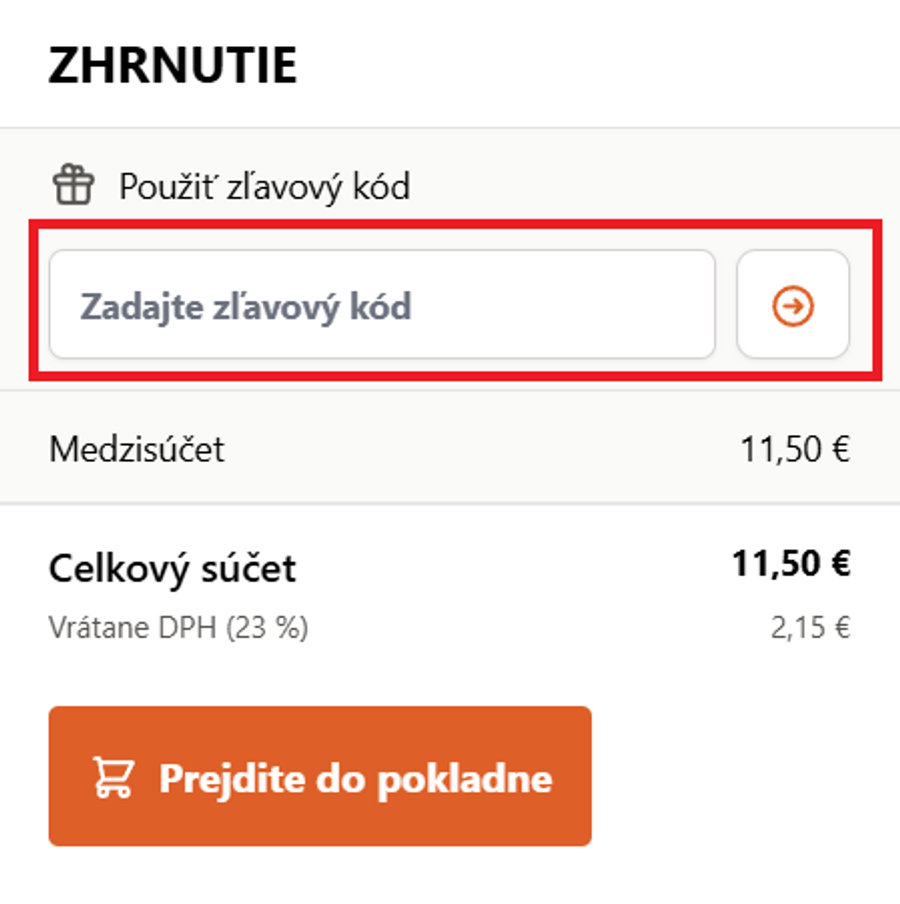Activate the orange arrow icon beside code field
Image resolution: width=900 pixels, height=904 pixels.
point(791,305)
